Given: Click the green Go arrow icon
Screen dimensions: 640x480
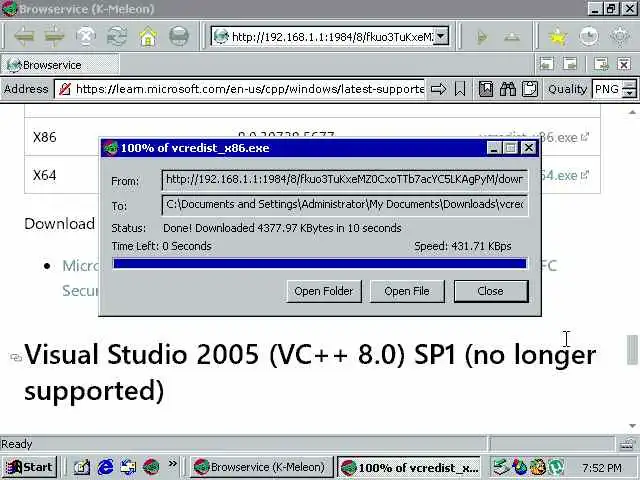Looking at the screenshot, I should pyautogui.click(x=482, y=38).
